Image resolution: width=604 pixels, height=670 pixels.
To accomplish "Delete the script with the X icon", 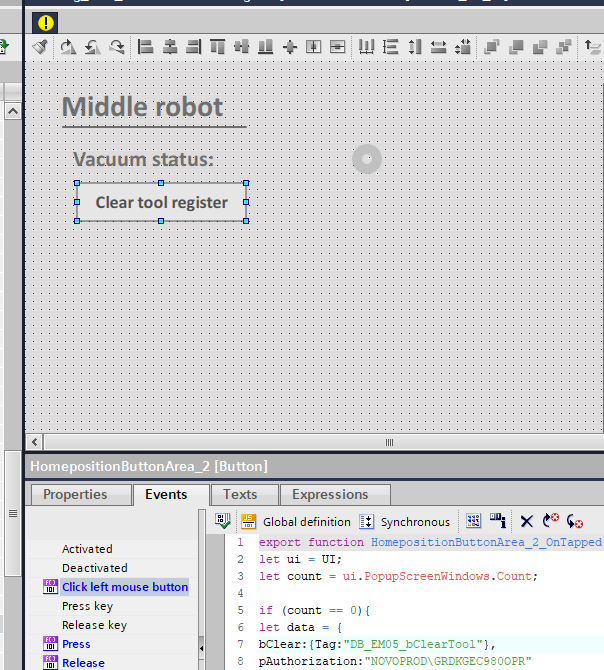I will tap(527, 521).
